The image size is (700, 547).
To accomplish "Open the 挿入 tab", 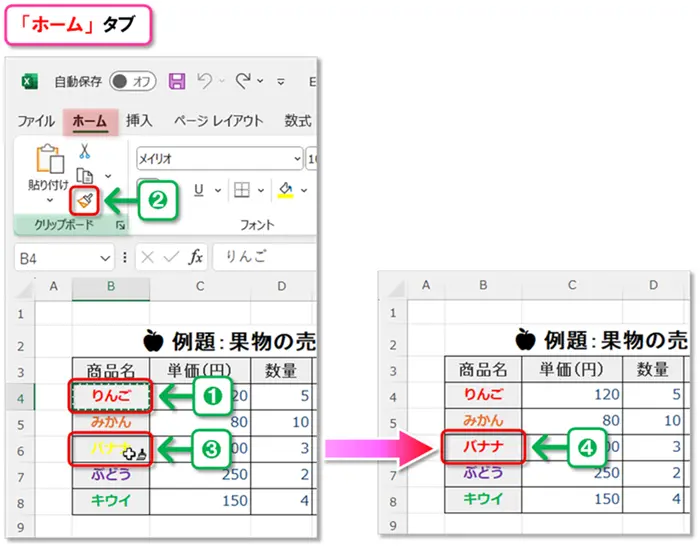I will coord(139,121).
